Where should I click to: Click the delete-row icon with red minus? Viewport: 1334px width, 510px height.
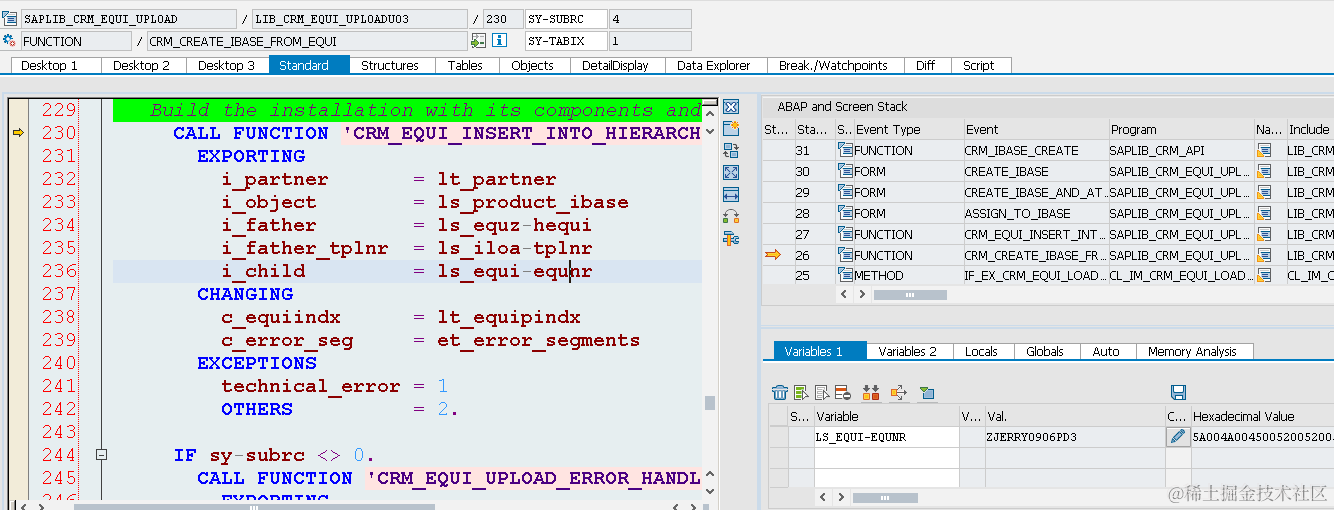click(x=842, y=393)
